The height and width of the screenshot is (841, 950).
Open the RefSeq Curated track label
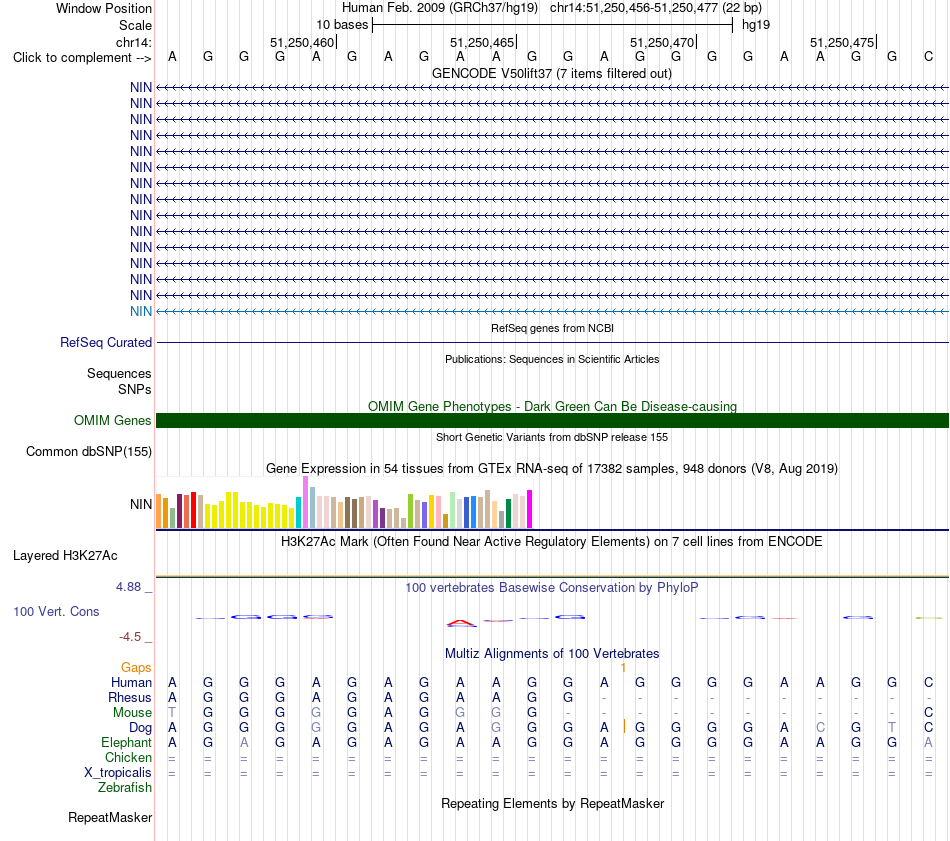coord(106,342)
